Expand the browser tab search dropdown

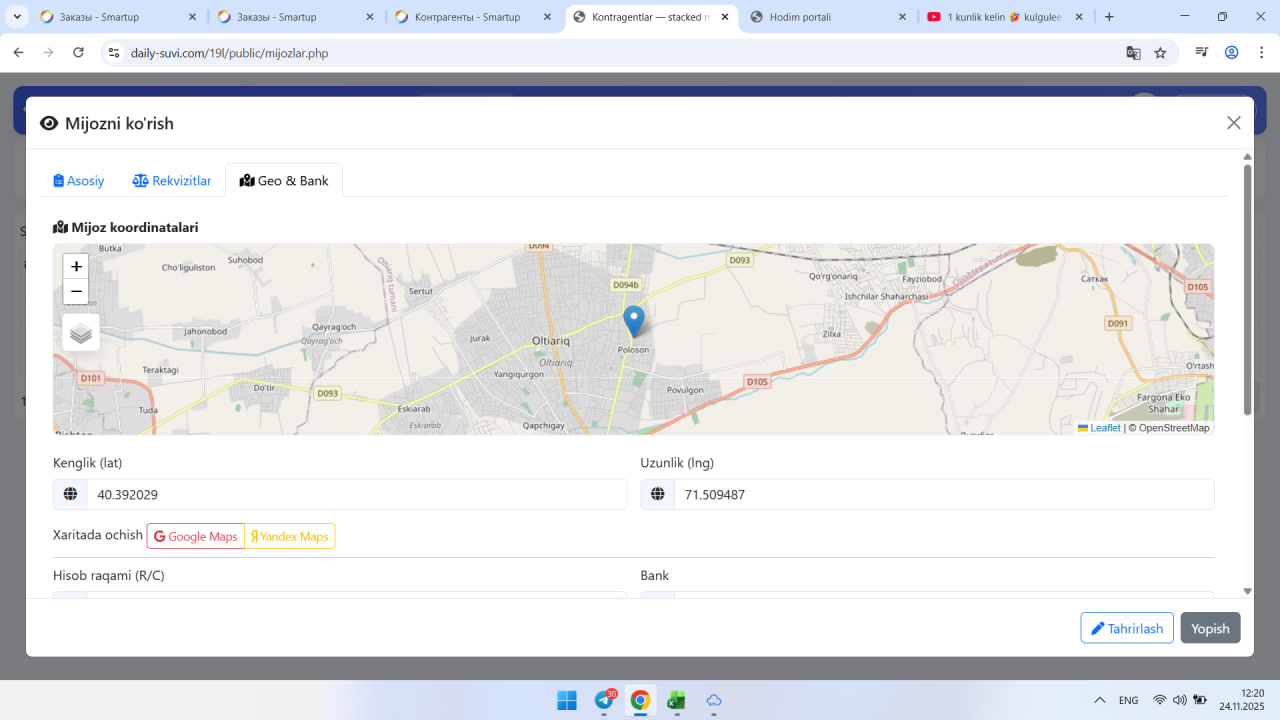[17, 17]
